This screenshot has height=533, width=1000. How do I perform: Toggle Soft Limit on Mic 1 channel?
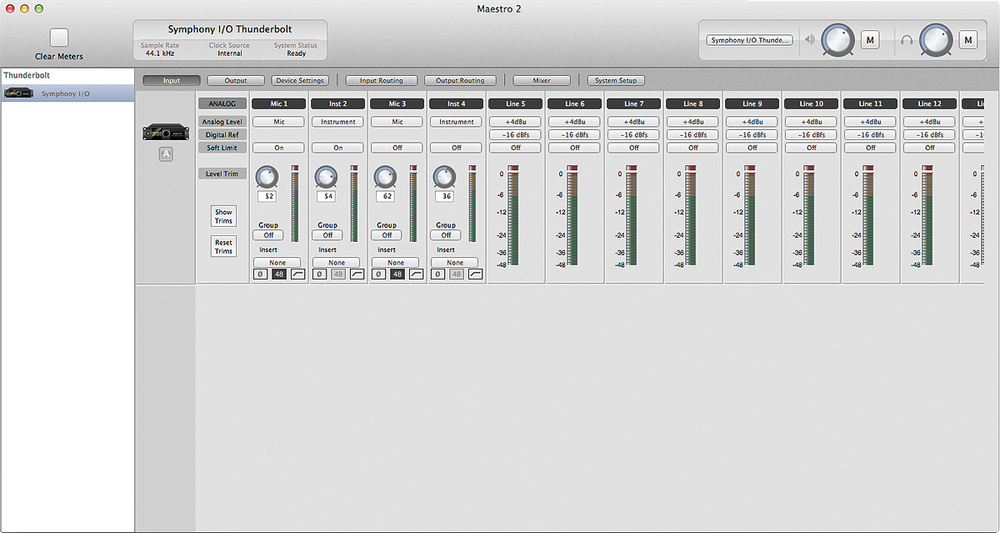pyautogui.click(x=278, y=147)
